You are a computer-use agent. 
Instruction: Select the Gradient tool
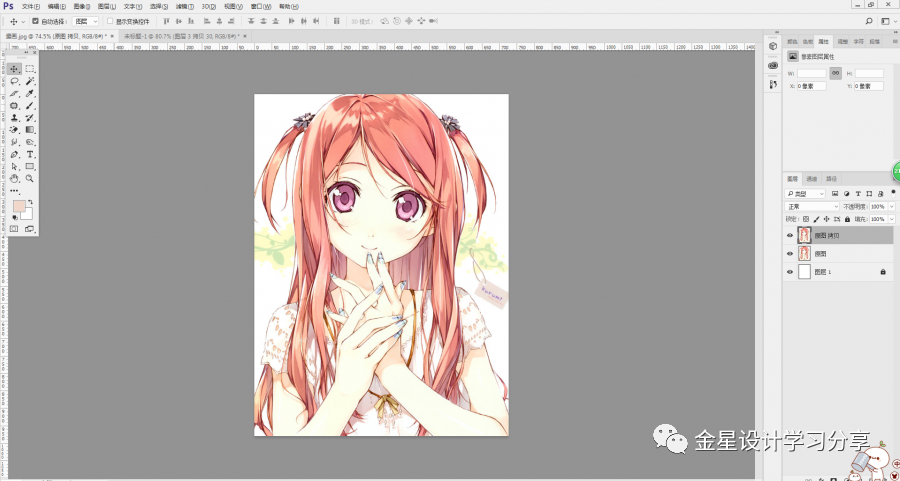[30, 130]
